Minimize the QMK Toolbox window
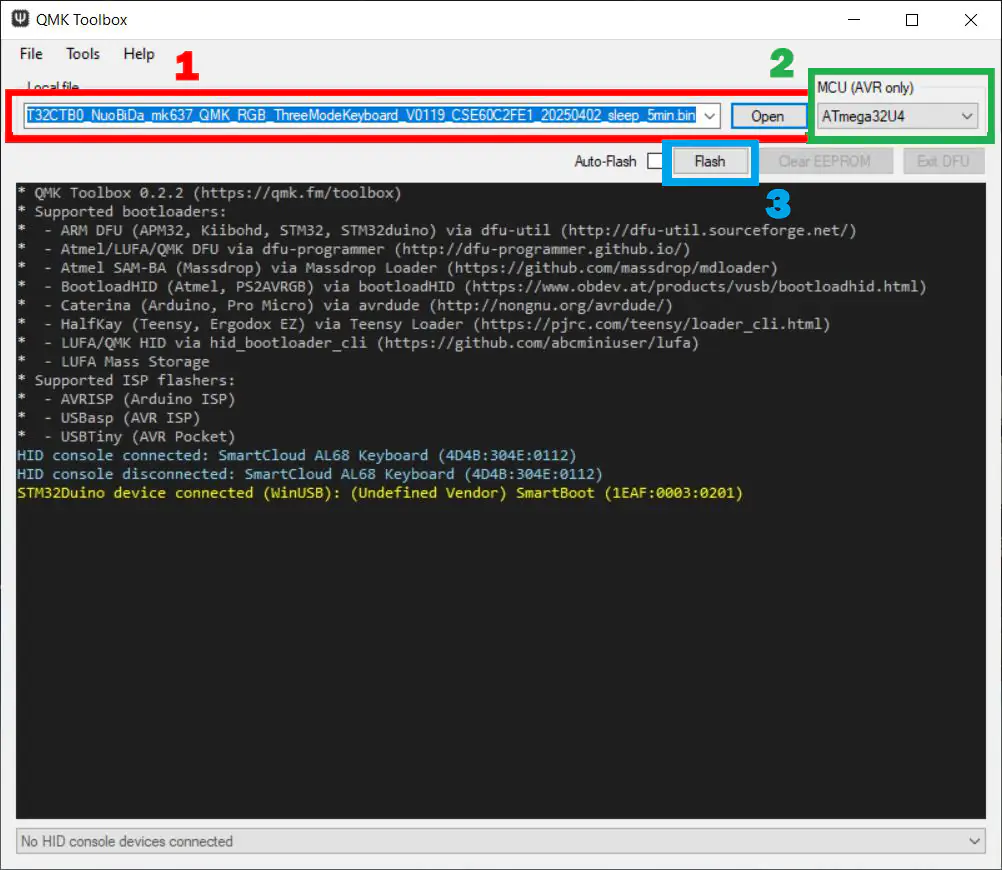Viewport: 1002px width, 870px height. point(853,20)
